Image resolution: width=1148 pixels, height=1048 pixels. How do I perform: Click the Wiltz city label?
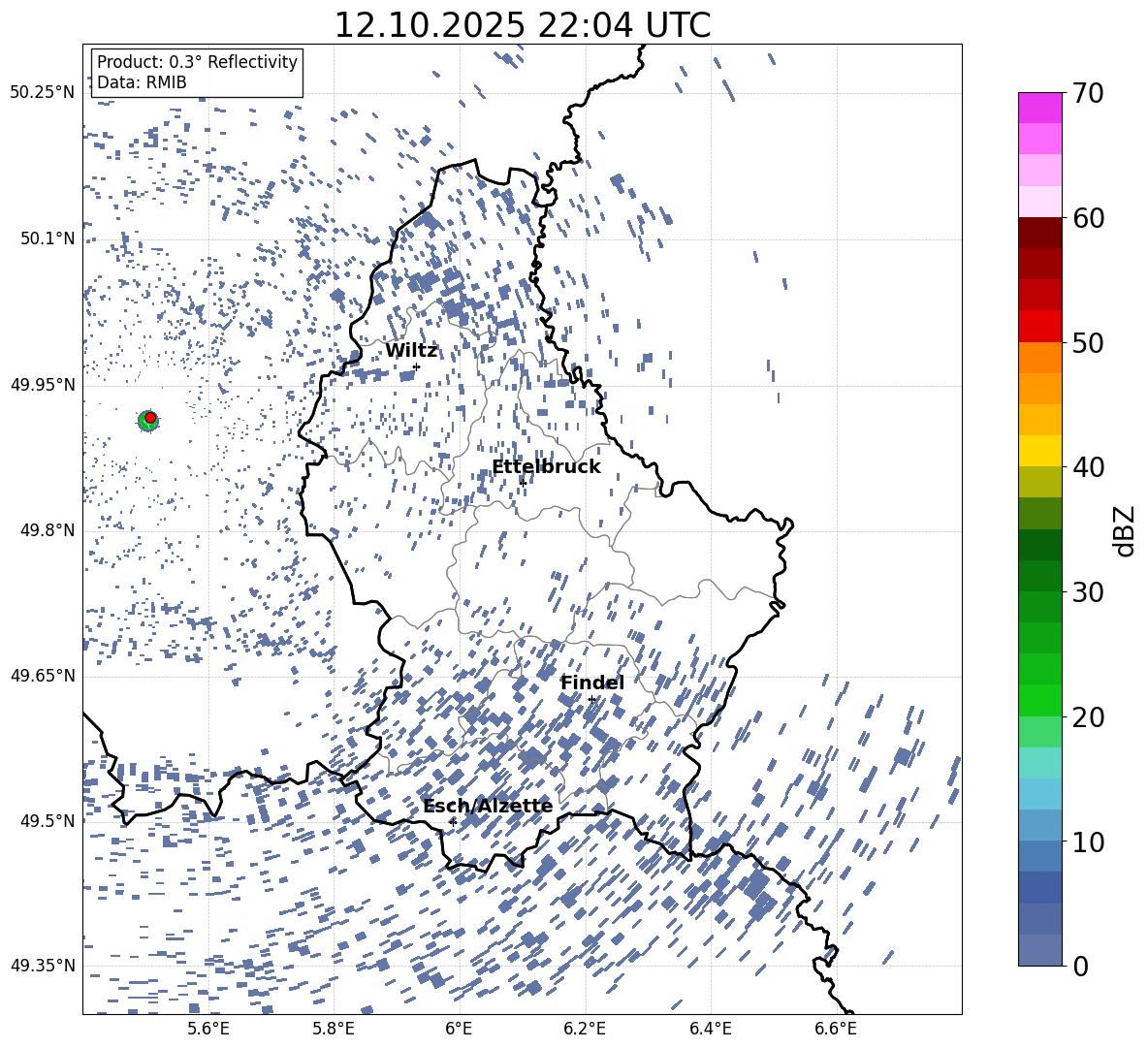click(411, 351)
